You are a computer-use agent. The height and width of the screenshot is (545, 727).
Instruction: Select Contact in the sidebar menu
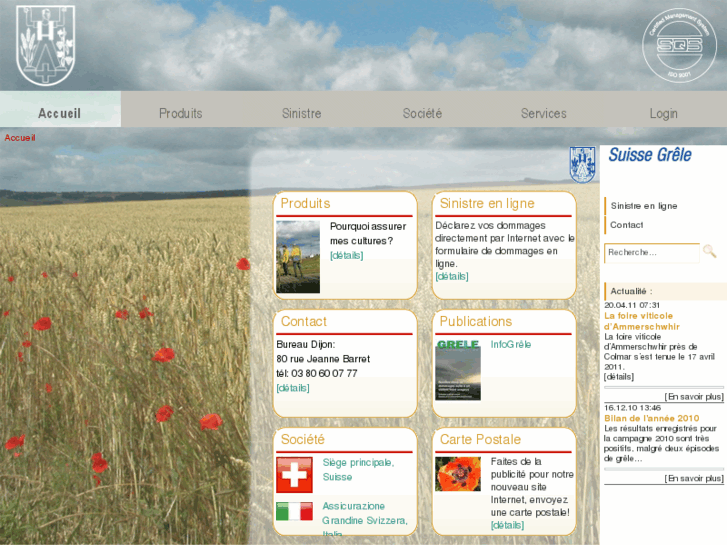(626, 225)
